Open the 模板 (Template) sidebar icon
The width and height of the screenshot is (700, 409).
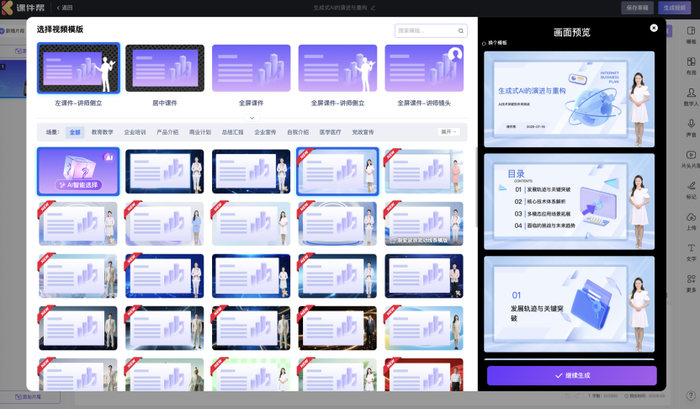coord(690,34)
